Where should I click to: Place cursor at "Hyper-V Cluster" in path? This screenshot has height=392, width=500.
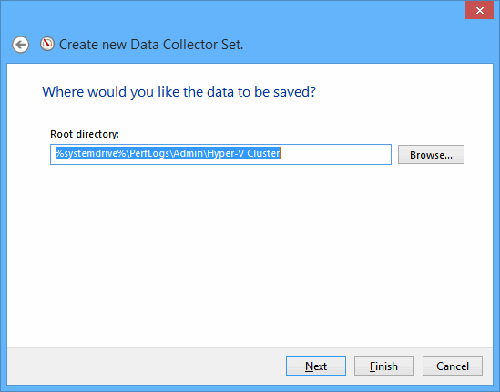244,153
